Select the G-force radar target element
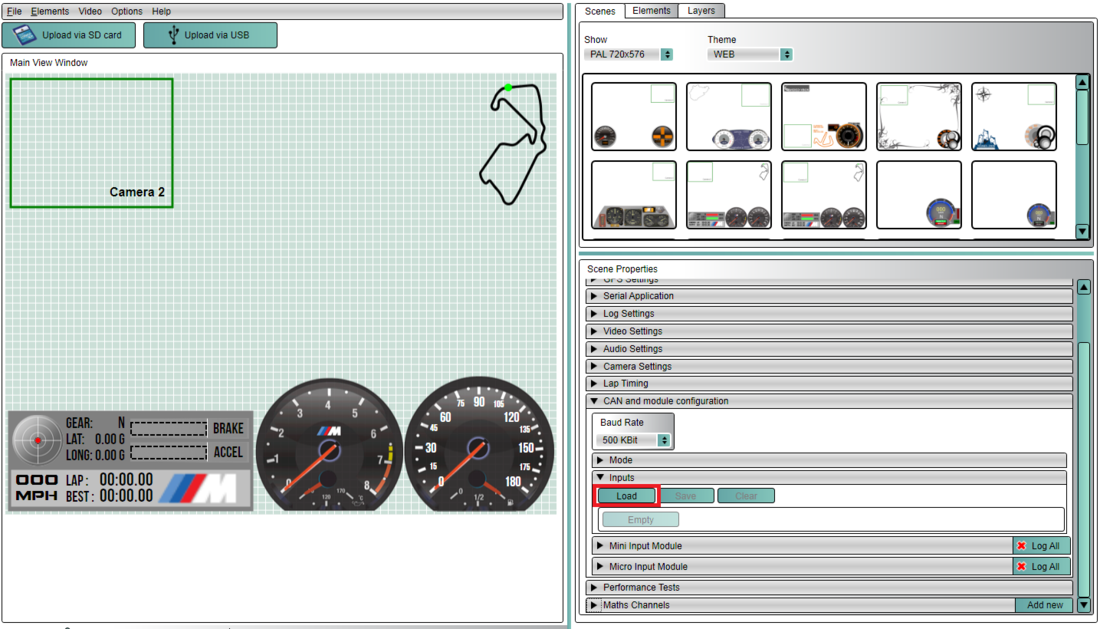Image resolution: width=1100 pixels, height=629 pixels. (x=38, y=440)
